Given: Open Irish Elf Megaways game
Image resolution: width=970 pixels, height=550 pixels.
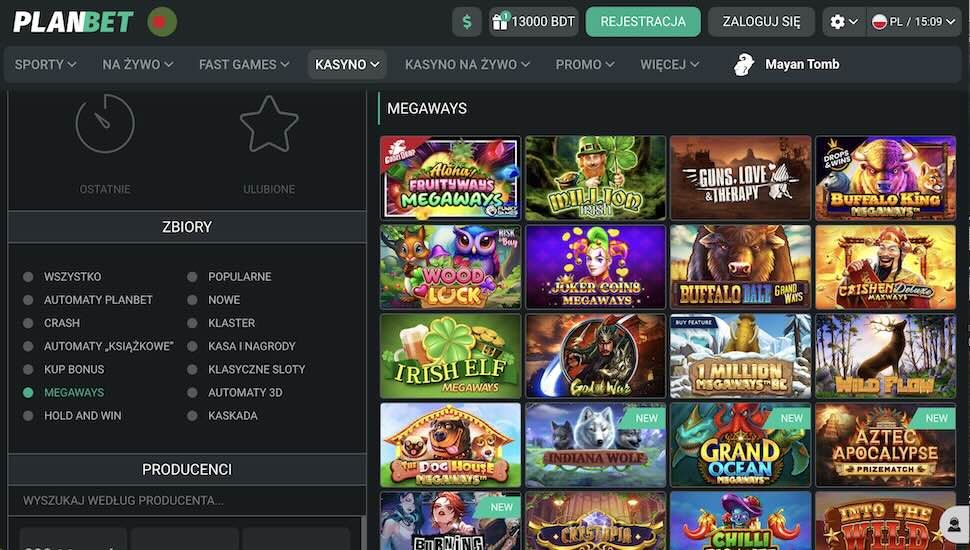Looking at the screenshot, I should [x=450, y=356].
